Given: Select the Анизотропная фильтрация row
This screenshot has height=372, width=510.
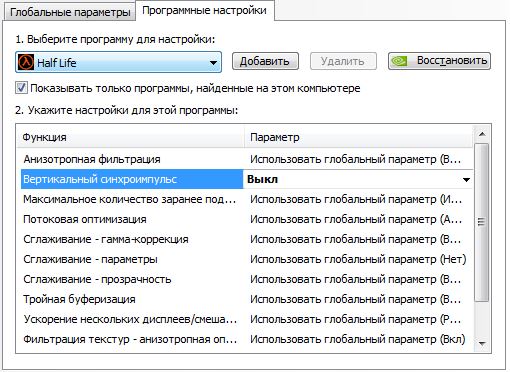Looking at the screenshot, I should click(247, 159).
